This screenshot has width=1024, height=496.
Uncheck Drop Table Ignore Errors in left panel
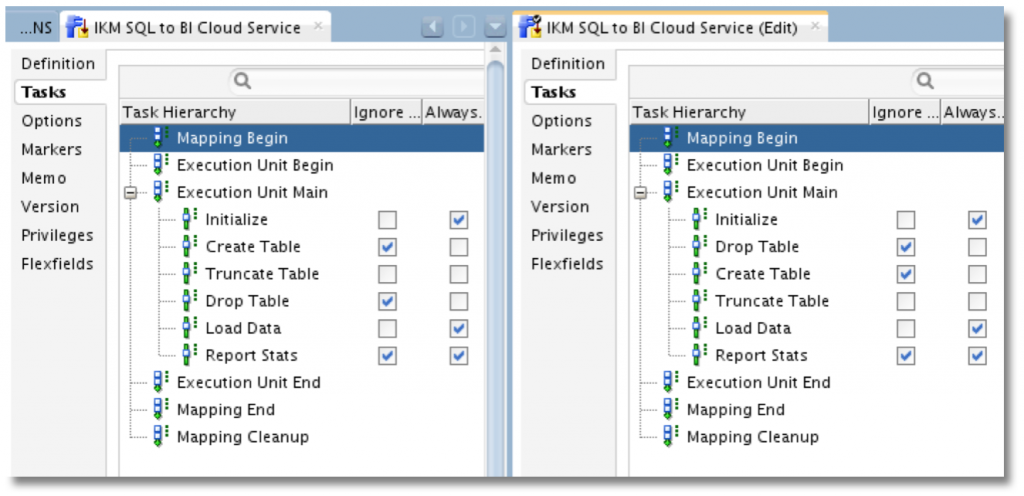pos(387,301)
